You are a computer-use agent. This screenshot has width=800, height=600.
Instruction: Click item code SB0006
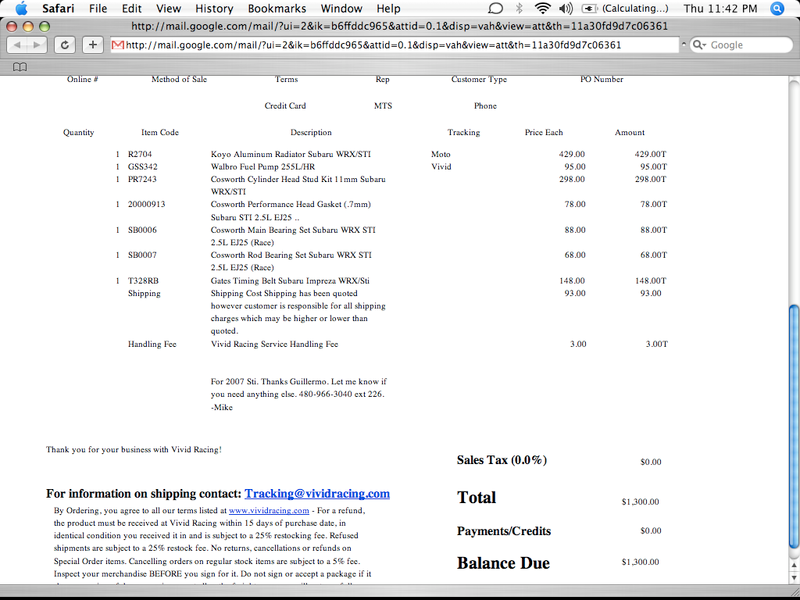coord(142,230)
